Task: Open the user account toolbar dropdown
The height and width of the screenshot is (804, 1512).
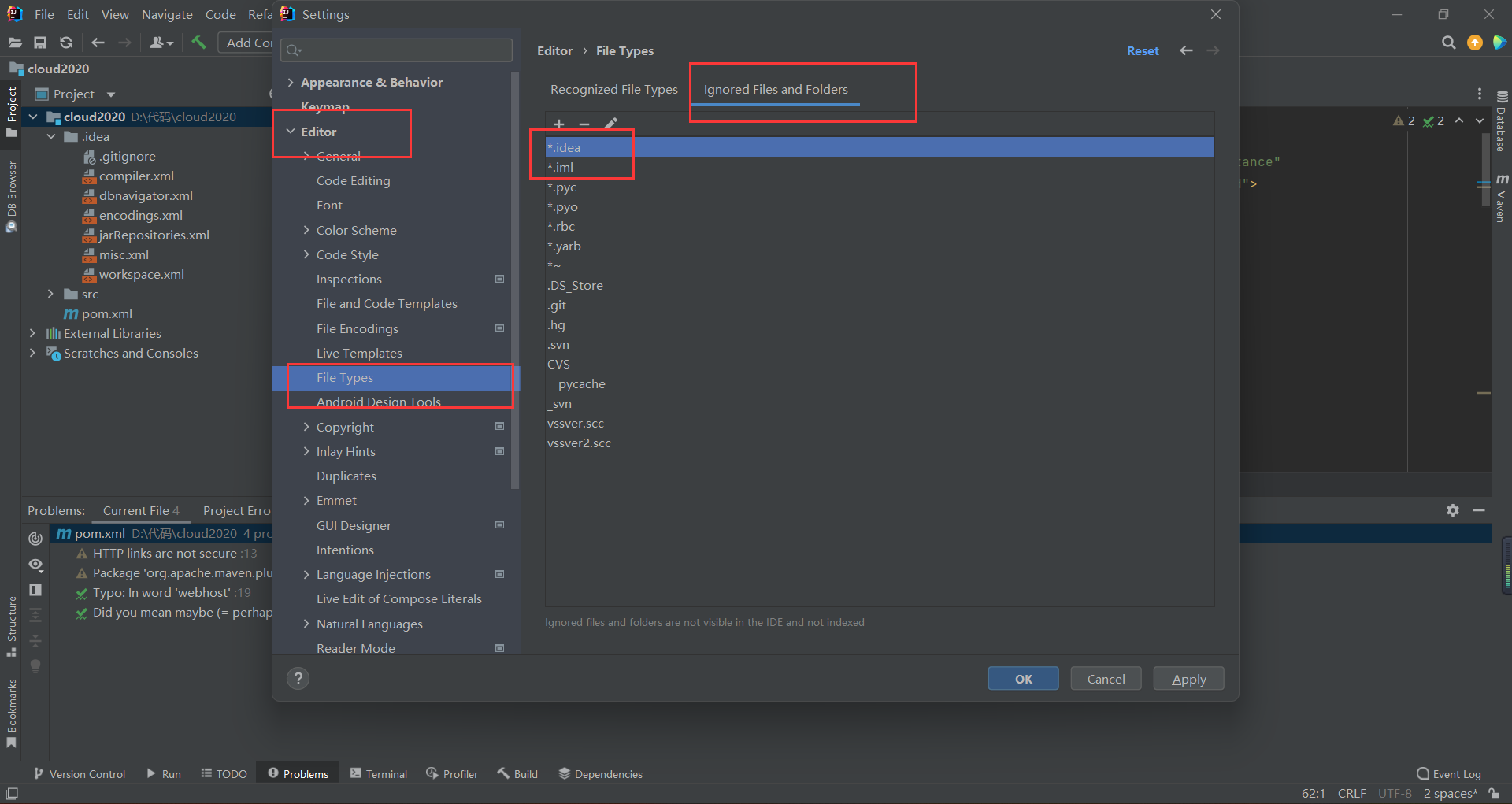Action: [x=161, y=43]
